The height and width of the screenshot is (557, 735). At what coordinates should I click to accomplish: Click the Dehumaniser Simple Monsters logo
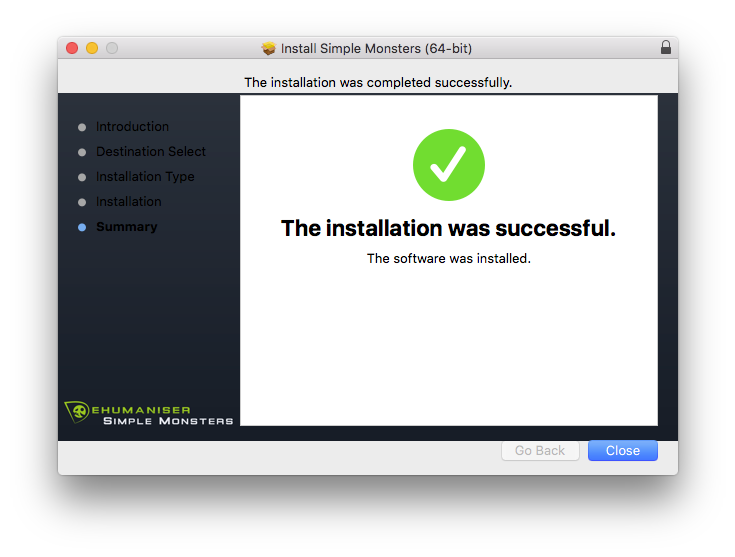(149, 413)
